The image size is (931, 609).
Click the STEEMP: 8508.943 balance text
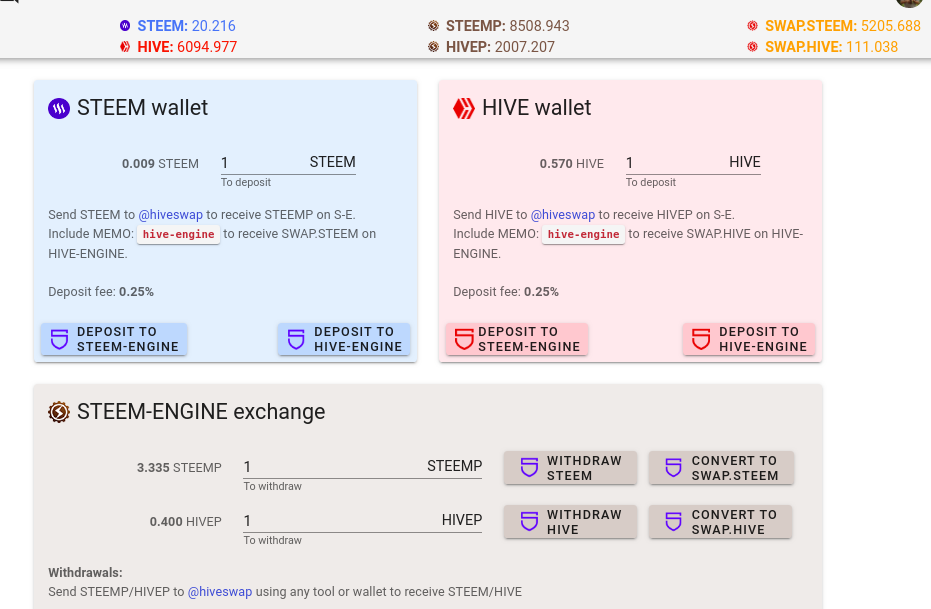[508, 26]
